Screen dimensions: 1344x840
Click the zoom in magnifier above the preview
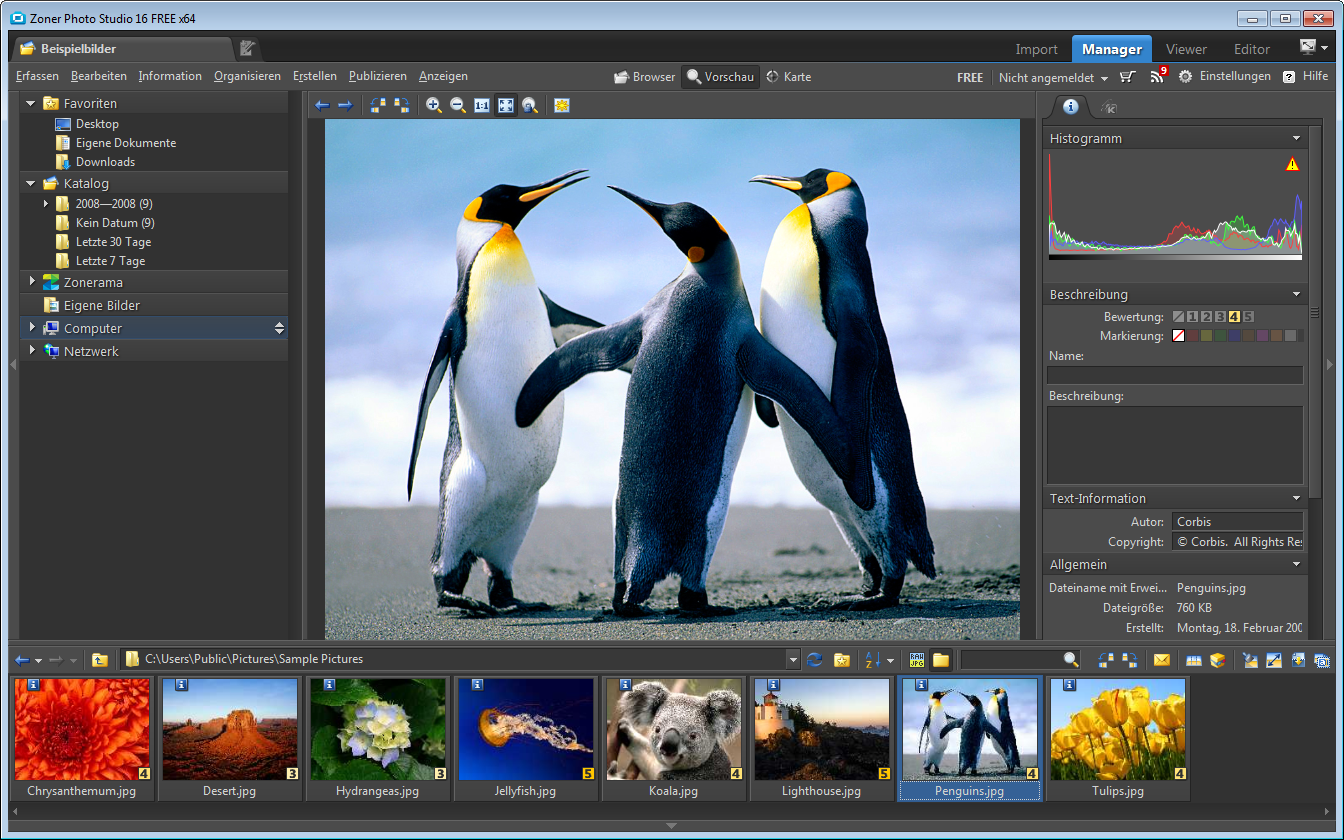(x=434, y=105)
